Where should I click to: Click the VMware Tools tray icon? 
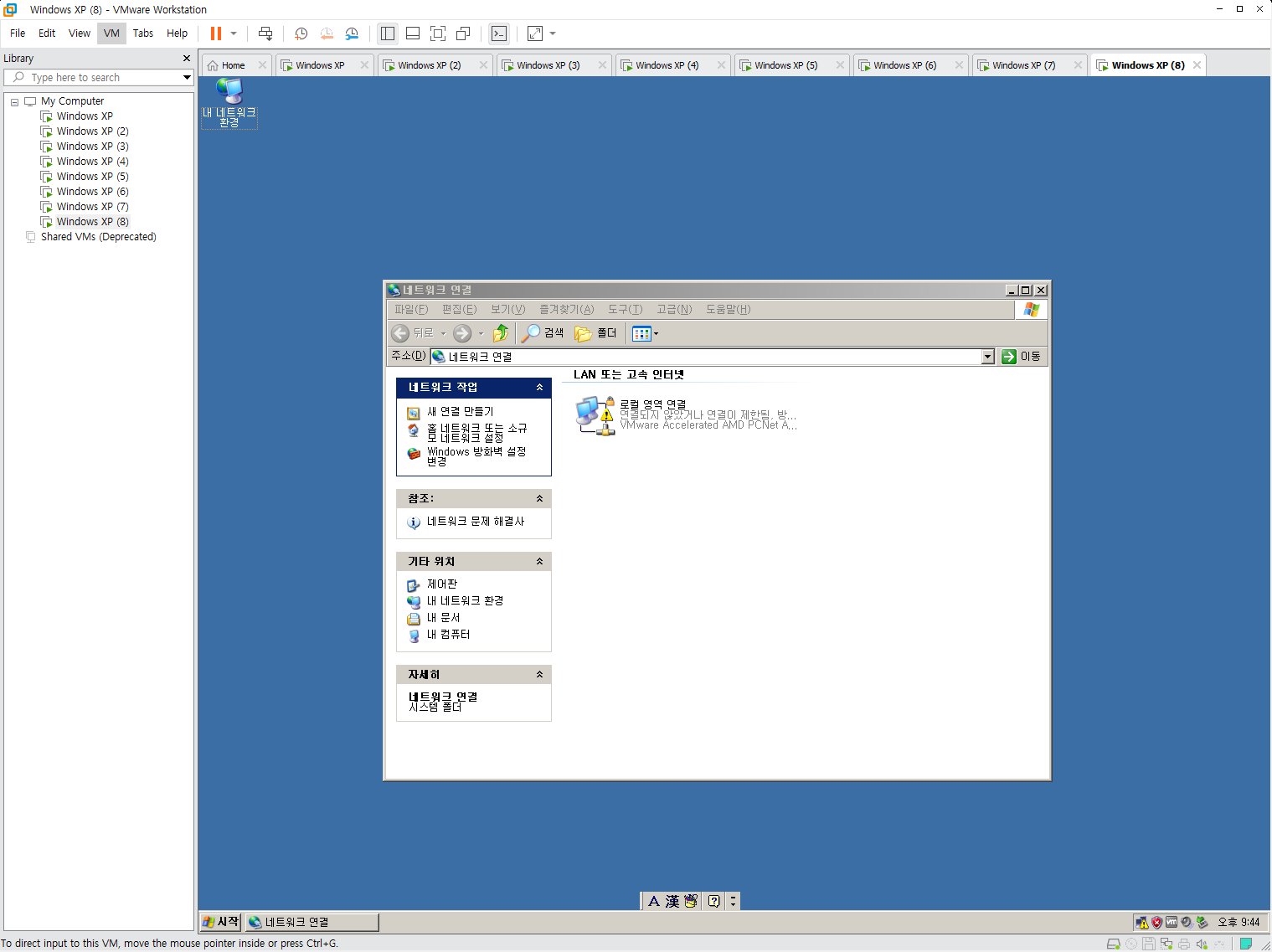1172,922
